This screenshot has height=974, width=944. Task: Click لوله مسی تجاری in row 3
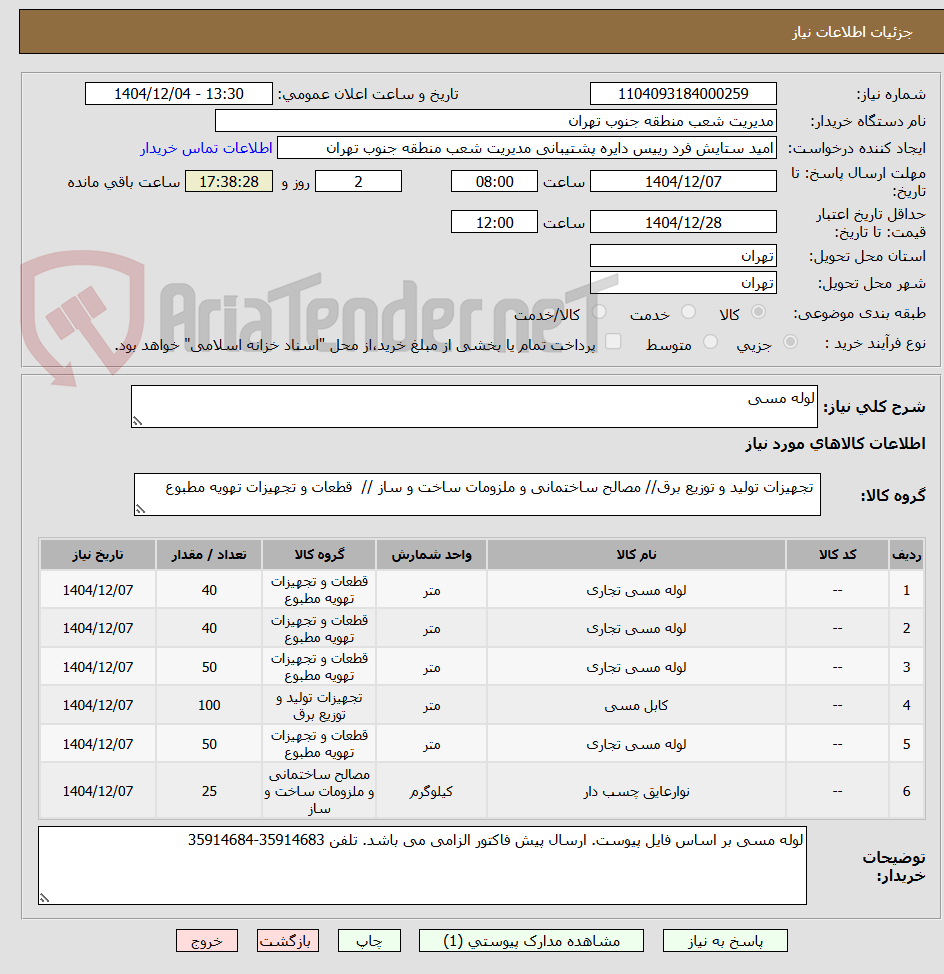[x=637, y=667]
